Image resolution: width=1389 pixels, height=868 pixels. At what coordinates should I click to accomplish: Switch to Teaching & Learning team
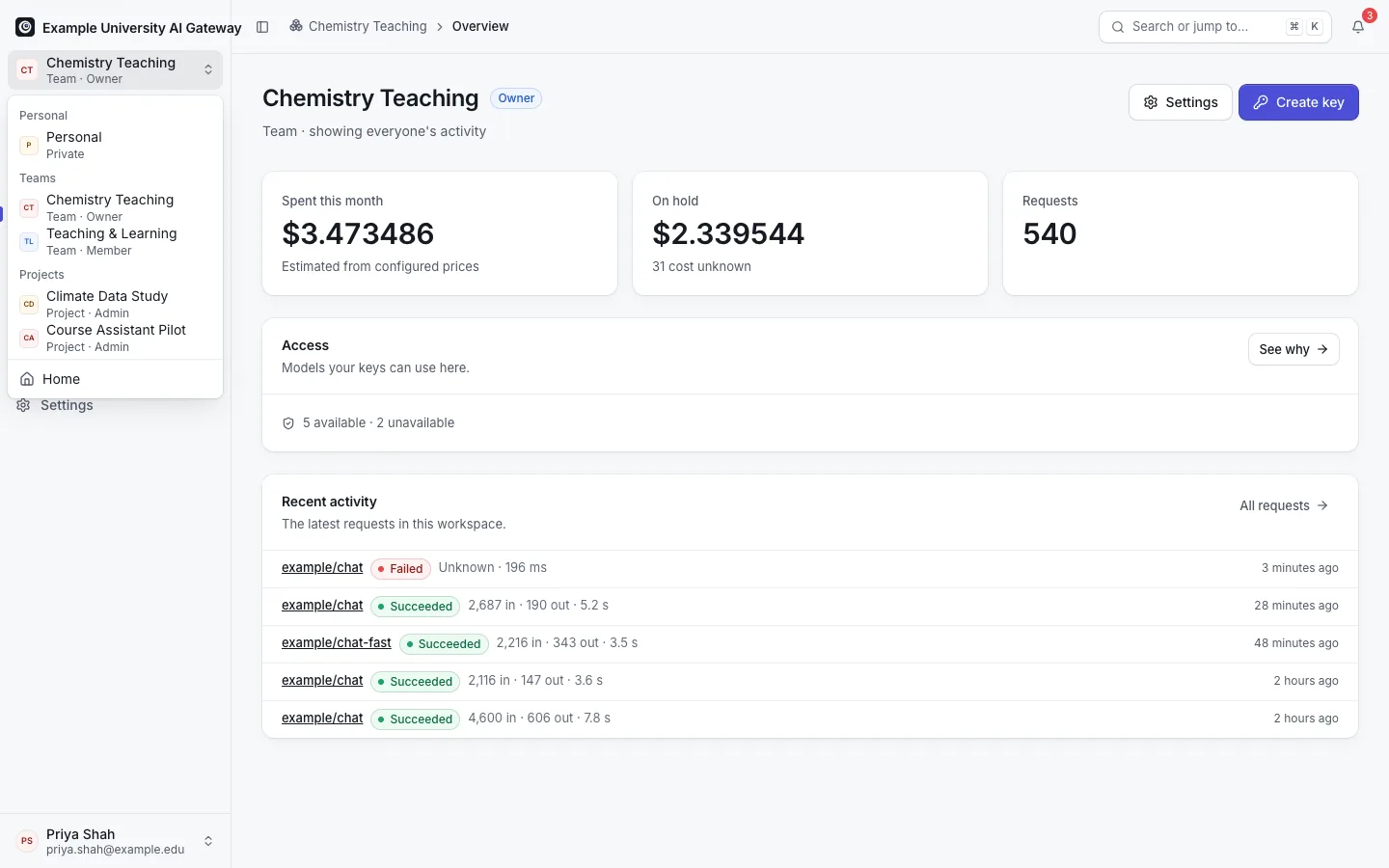click(x=116, y=242)
